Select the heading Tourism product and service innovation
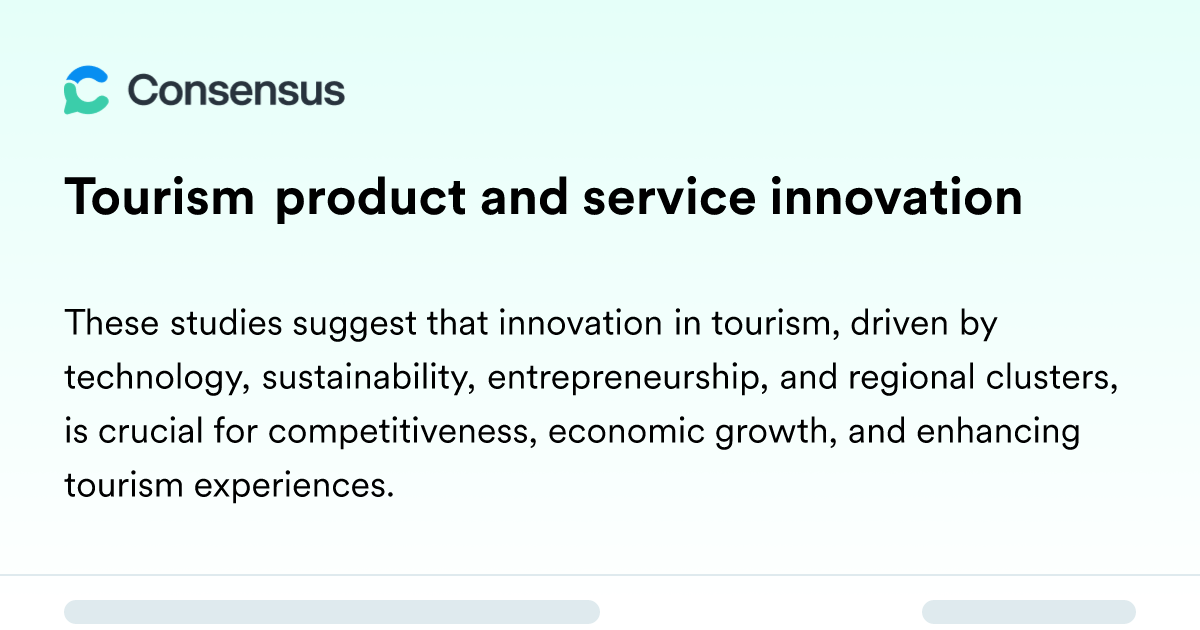 (544, 198)
